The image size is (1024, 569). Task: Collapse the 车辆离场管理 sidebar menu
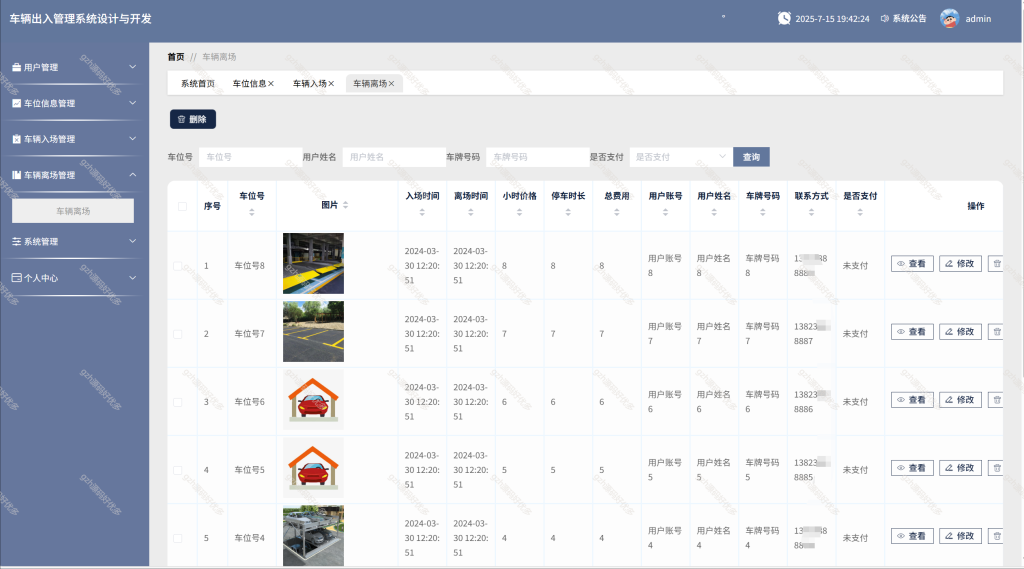coord(74,174)
